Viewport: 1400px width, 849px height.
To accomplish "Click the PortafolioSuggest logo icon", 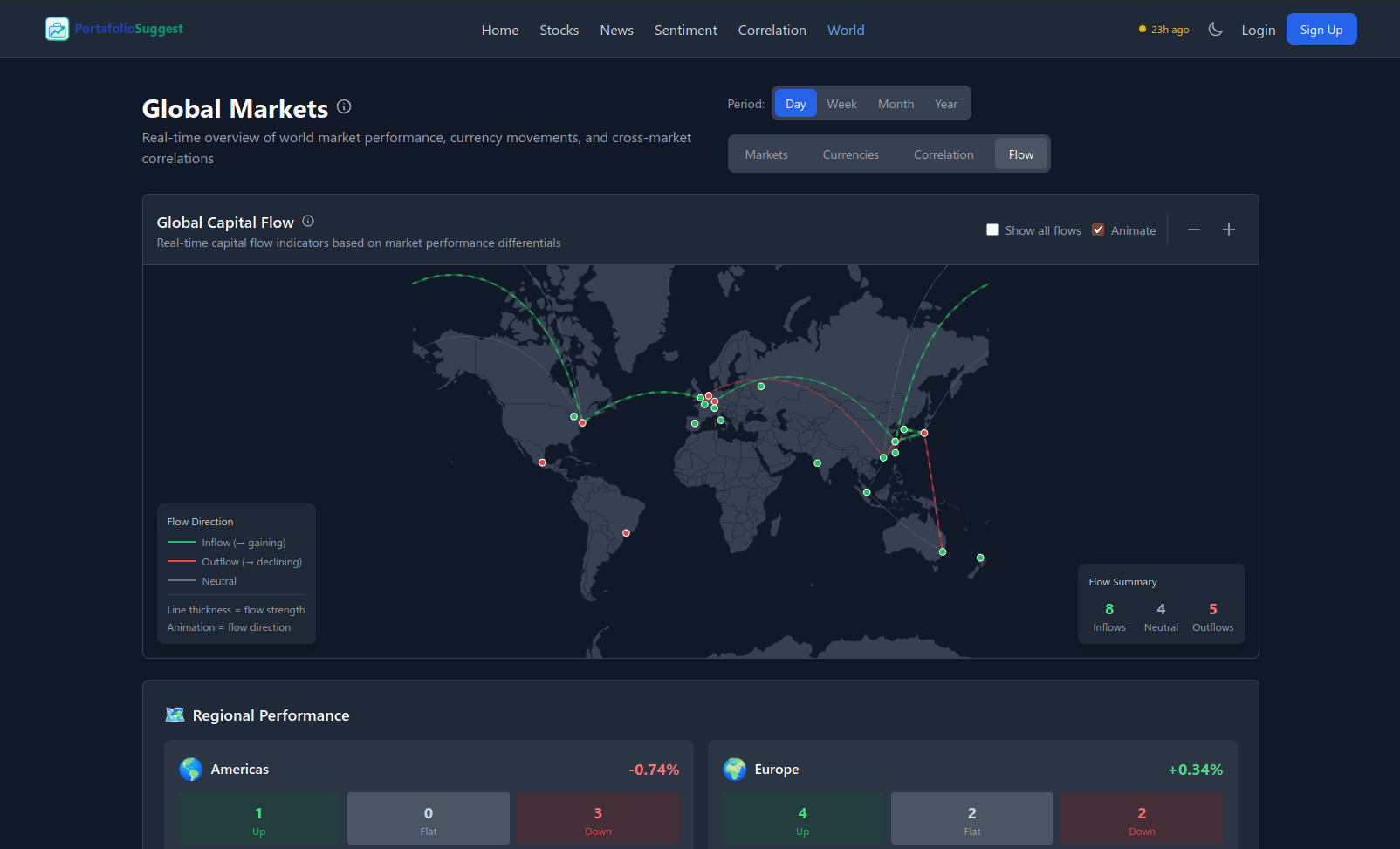I will pyautogui.click(x=57, y=29).
